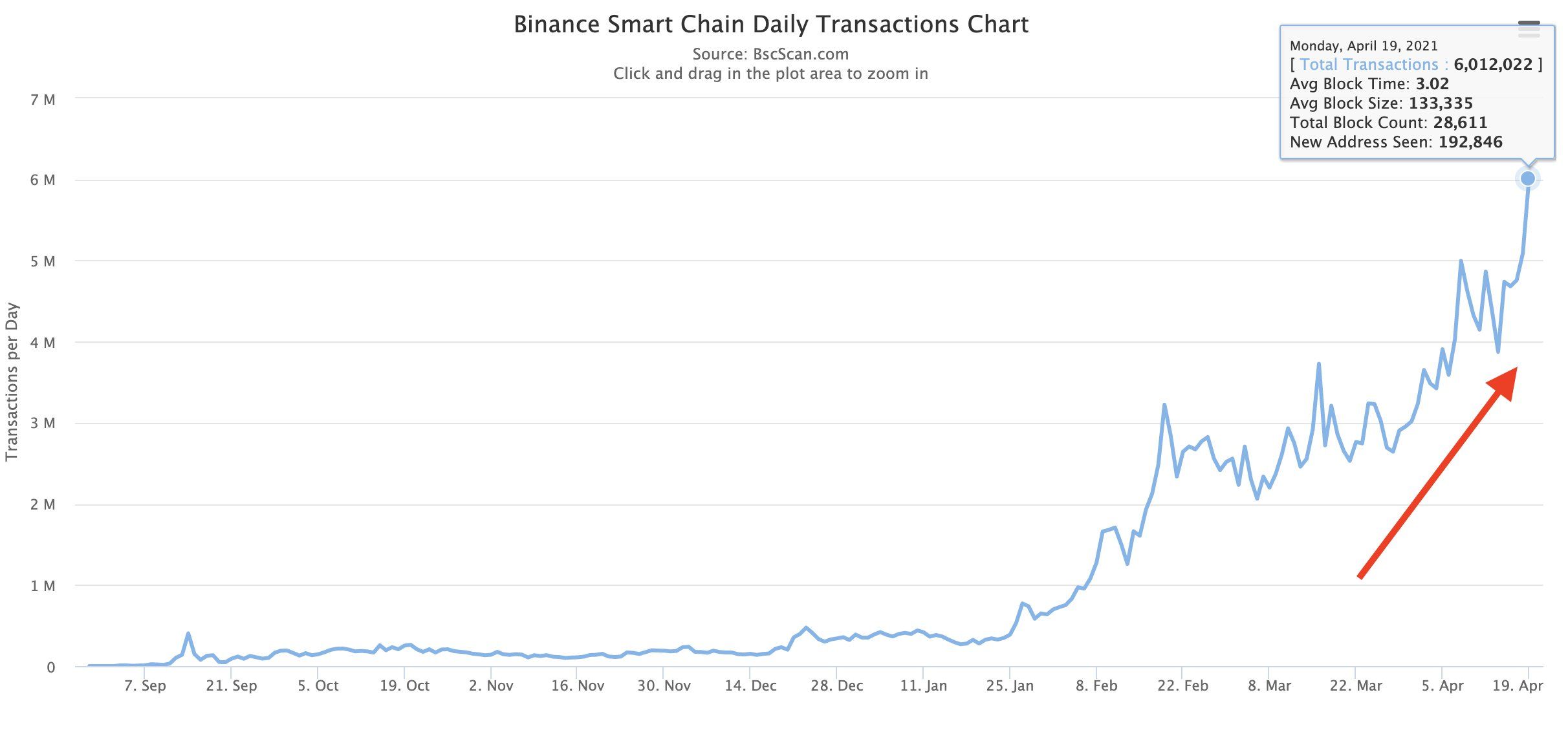
Task: Click the mid-February peak on the line
Action: [x=1164, y=405]
